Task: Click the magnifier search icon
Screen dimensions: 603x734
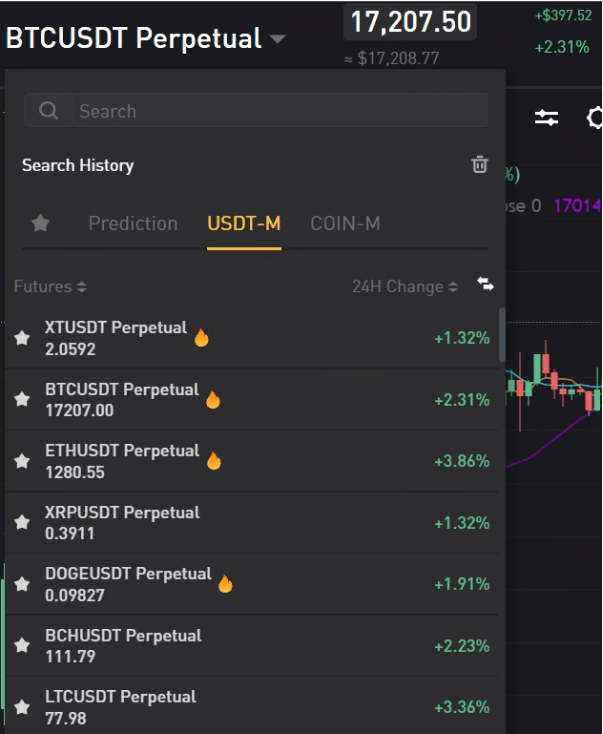Action: click(x=48, y=111)
